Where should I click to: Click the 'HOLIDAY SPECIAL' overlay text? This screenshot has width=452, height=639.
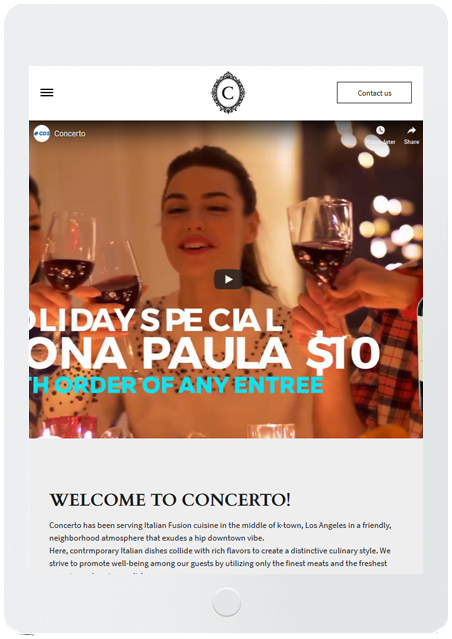[156, 320]
